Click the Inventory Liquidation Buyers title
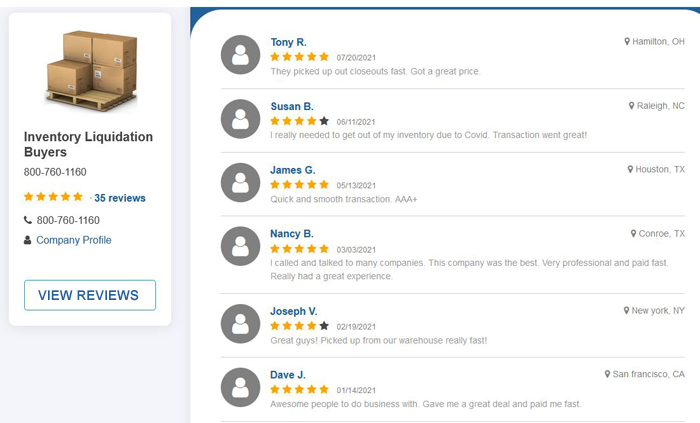This screenshot has width=700, height=423. 88,145
